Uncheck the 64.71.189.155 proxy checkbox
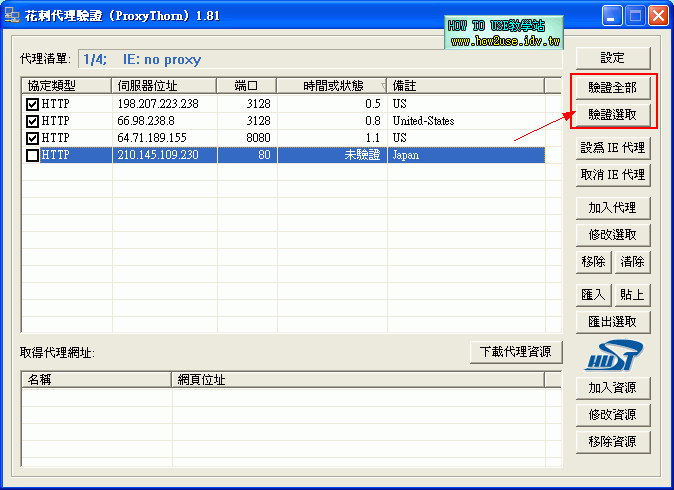Screen dimensions: 674x490 coord(32,138)
